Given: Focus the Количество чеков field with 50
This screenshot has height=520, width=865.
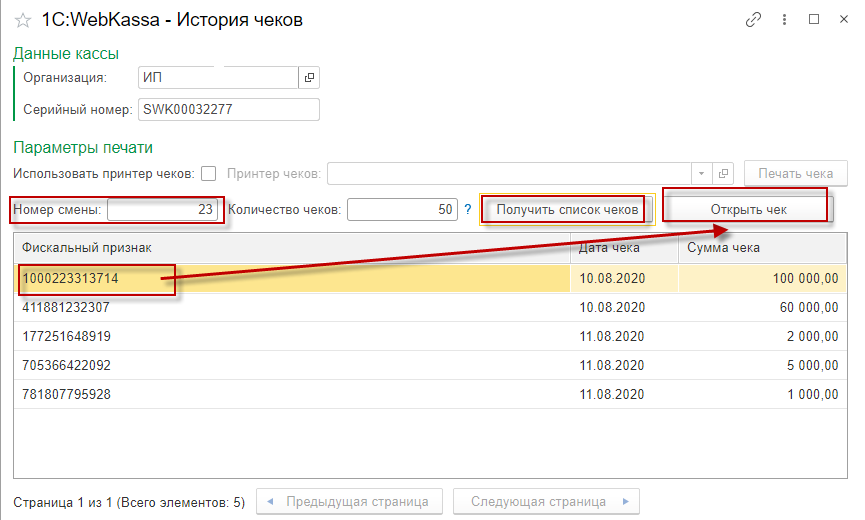Looking at the screenshot, I should click(x=402, y=210).
